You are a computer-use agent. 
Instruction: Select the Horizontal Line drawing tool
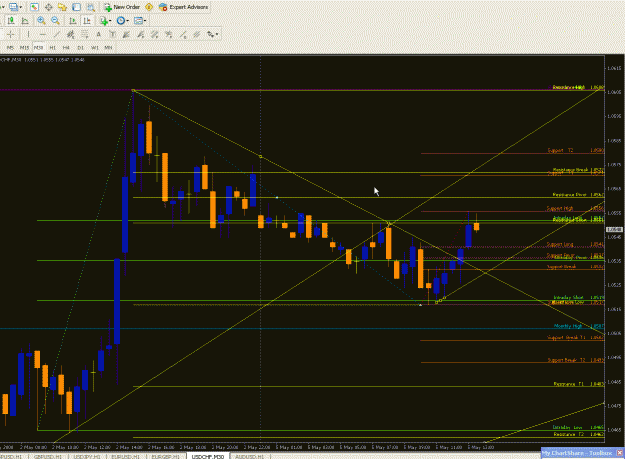42,35
